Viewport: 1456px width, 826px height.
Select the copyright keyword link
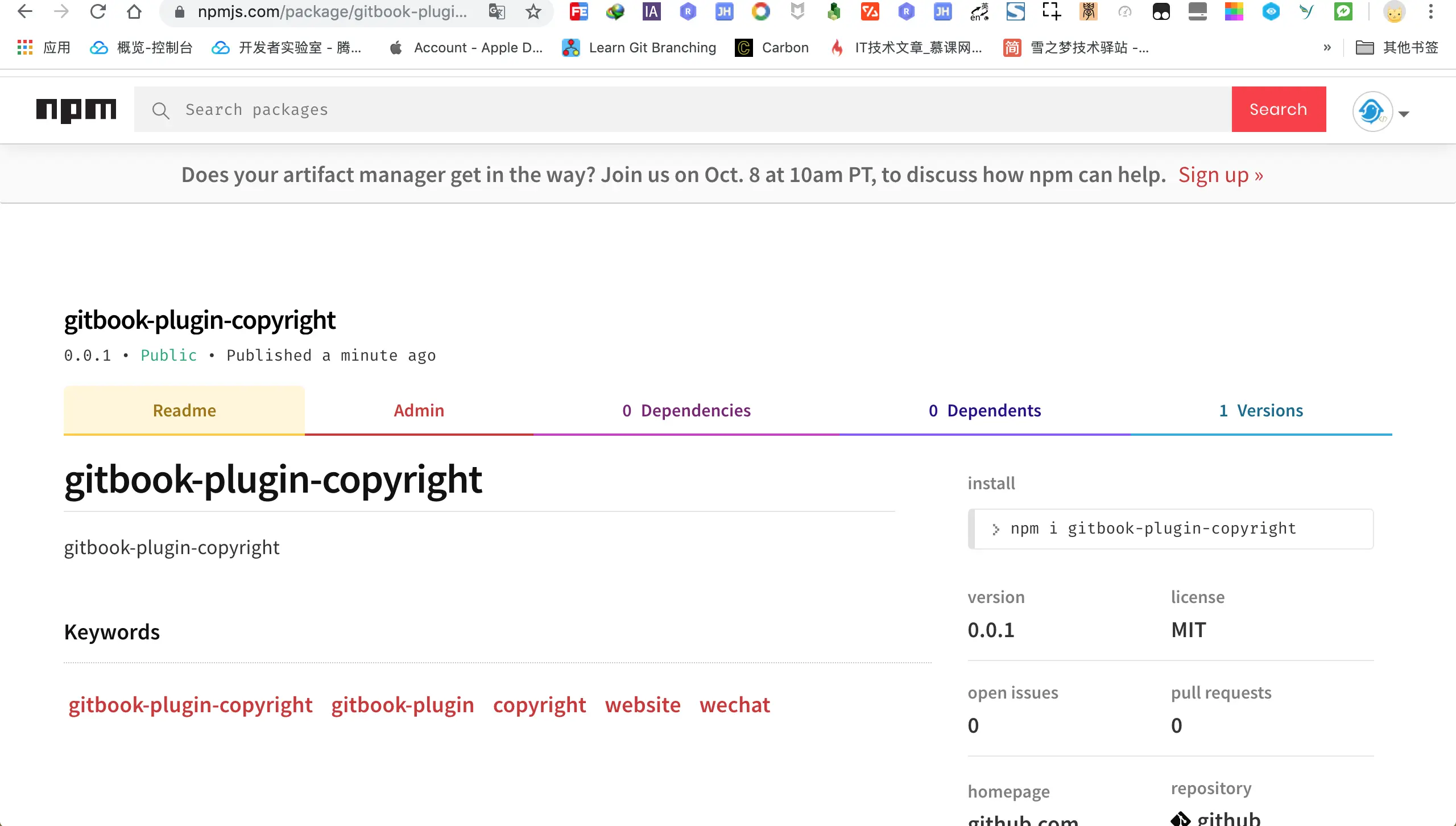[x=539, y=704]
